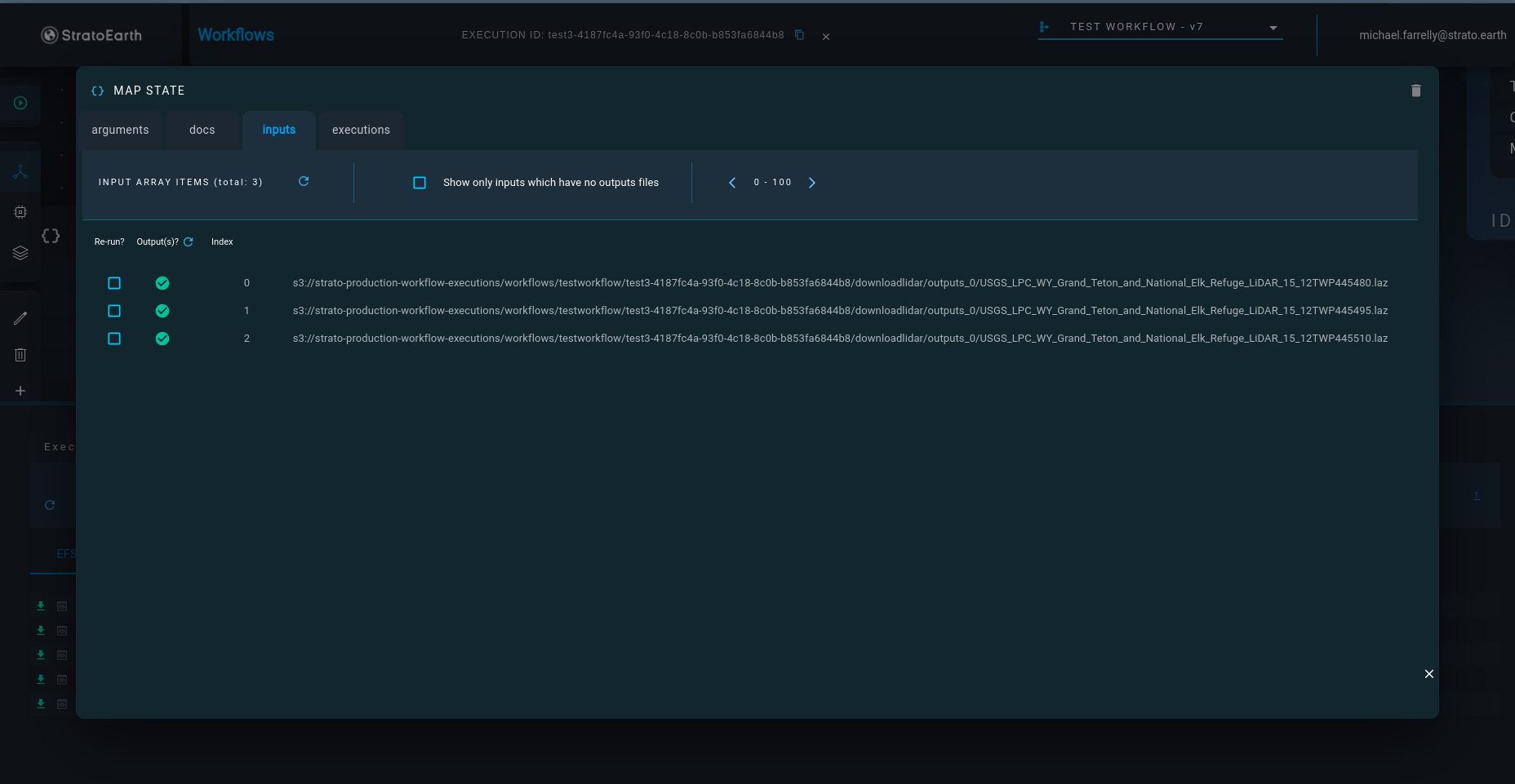Open the executions tab

click(x=361, y=130)
